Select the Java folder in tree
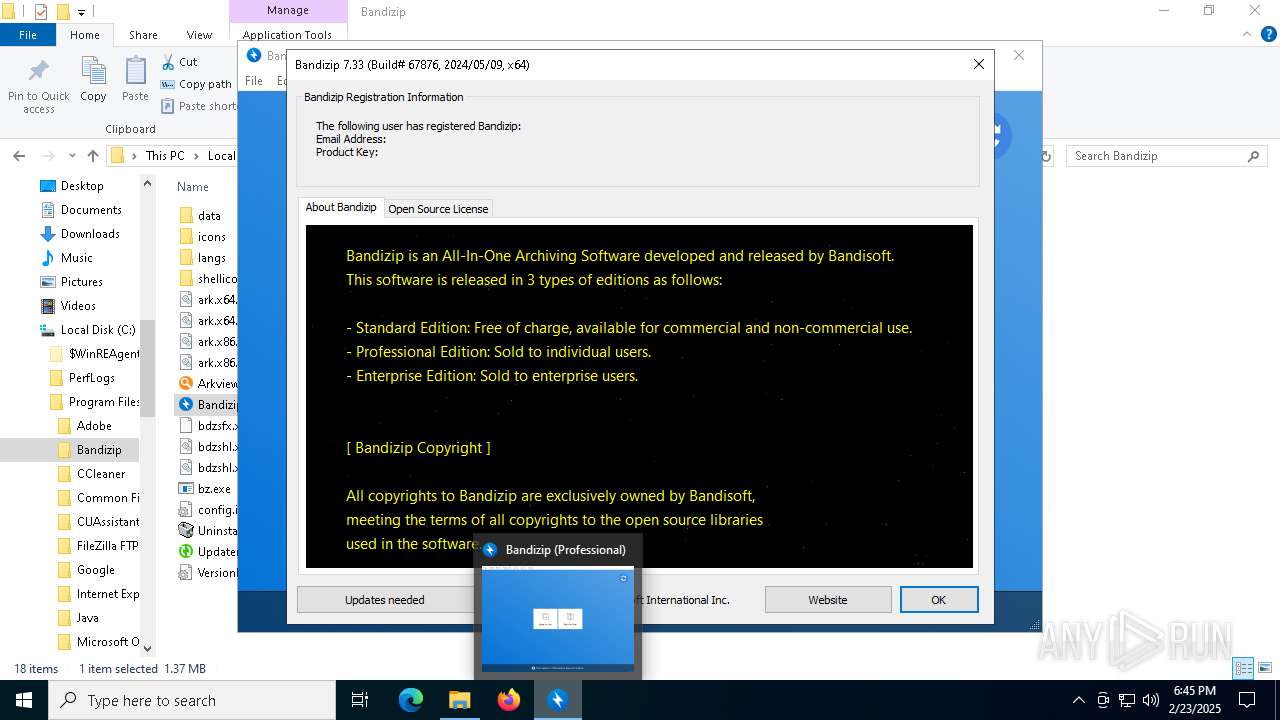This screenshot has height=720, width=1280. tap(87, 618)
